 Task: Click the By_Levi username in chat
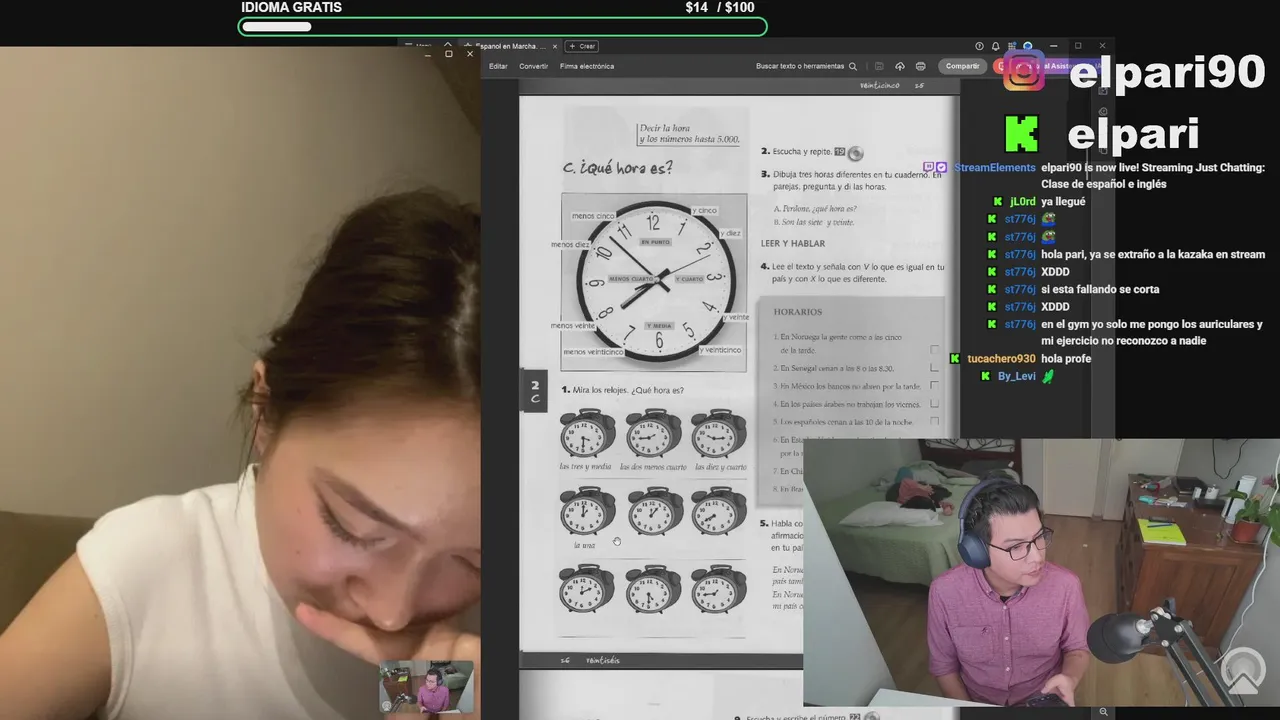[x=1017, y=376]
